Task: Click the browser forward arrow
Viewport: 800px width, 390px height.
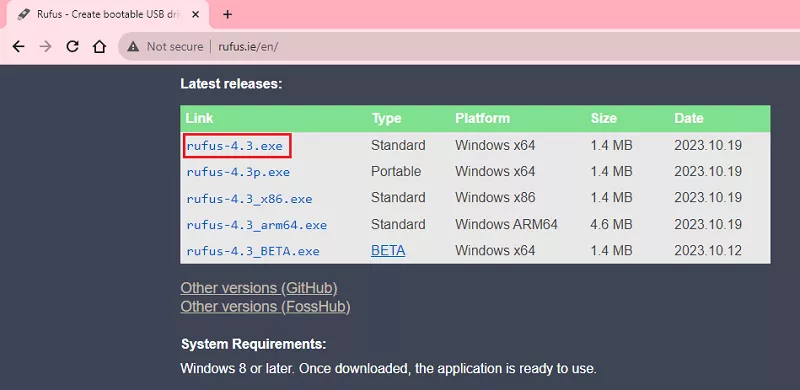Action: pyautogui.click(x=45, y=46)
